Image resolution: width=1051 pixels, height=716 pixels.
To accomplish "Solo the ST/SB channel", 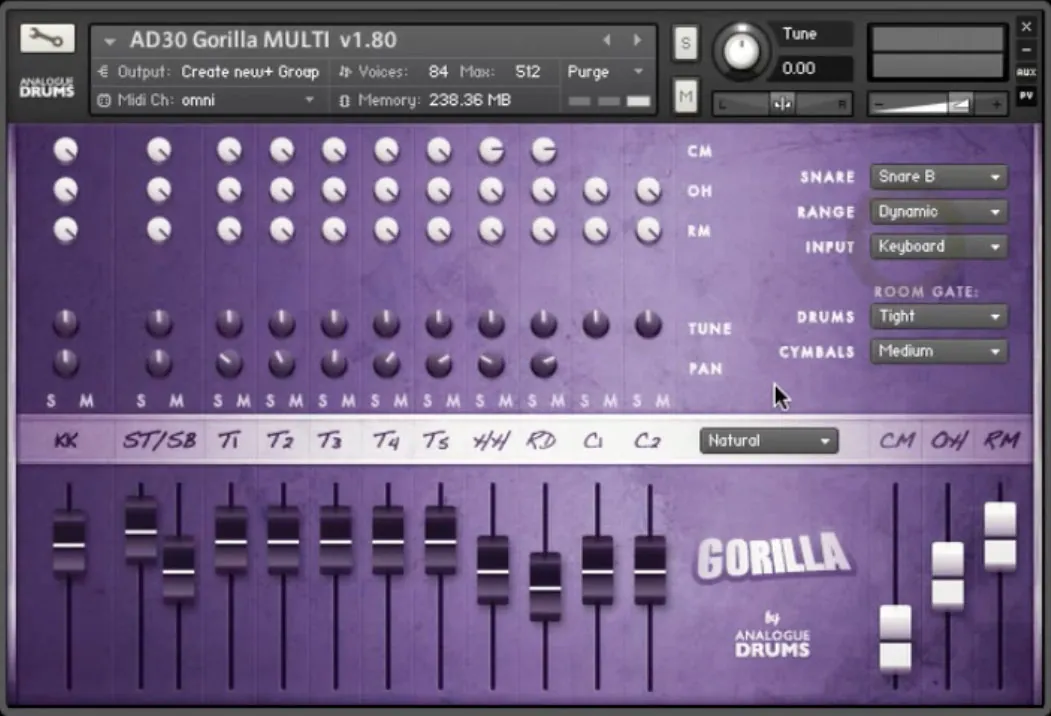I will click(141, 401).
